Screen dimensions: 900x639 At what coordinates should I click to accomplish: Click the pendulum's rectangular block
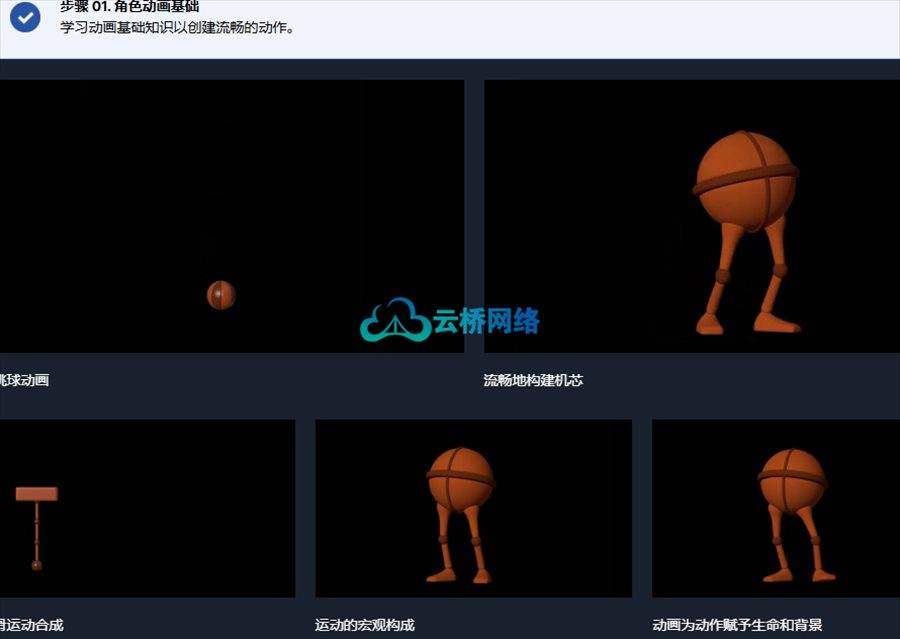[x=36, y=494]
